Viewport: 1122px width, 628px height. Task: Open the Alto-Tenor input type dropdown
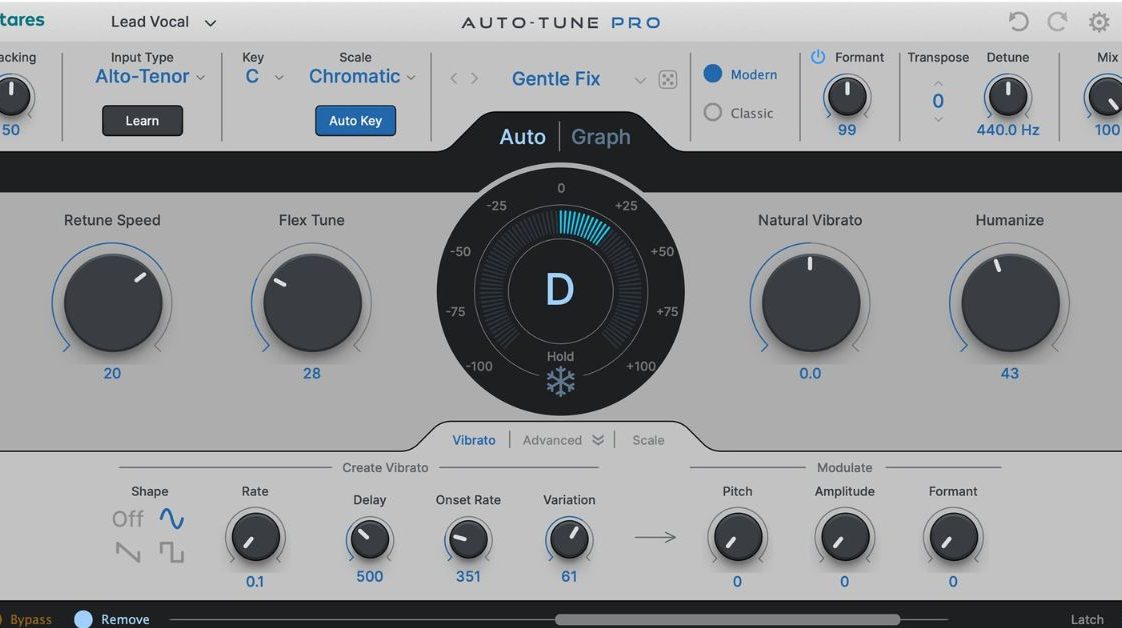pos(150,77)
